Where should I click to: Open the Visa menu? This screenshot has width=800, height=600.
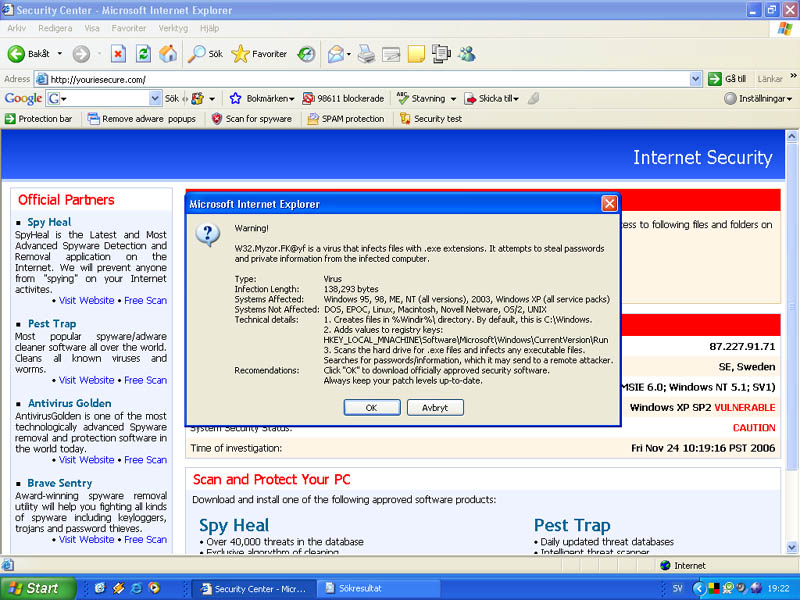[92, 28]
